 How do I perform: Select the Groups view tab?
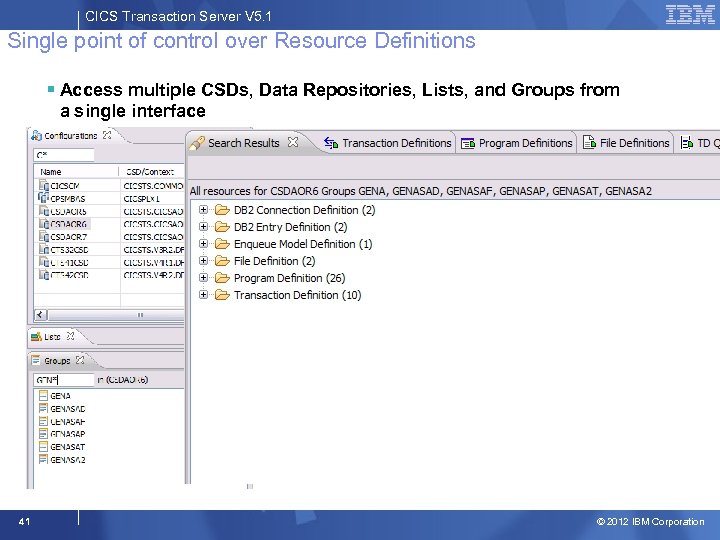coord(57,360)
